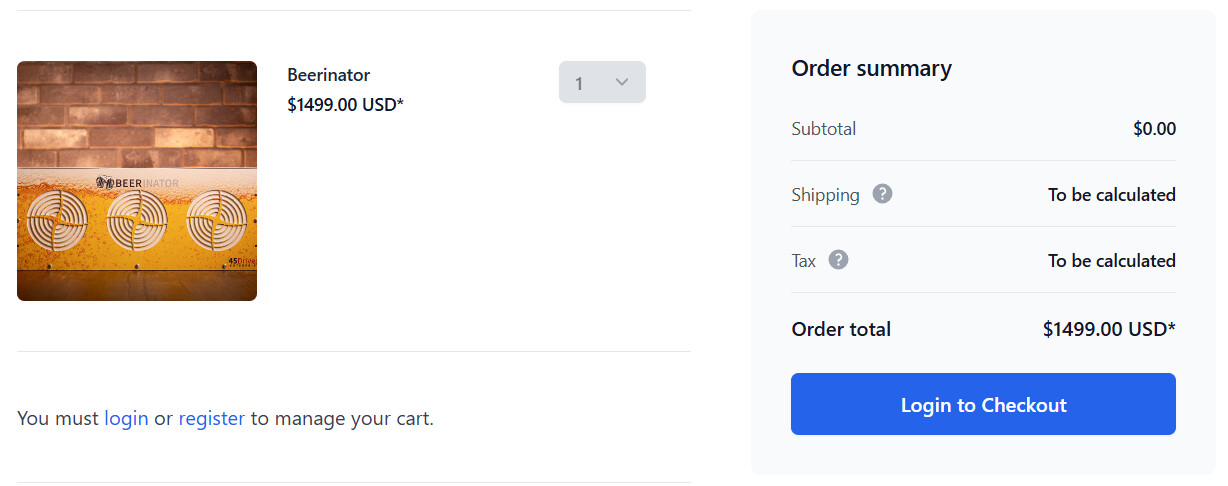Click the Order summary heading
This screenshot has width=1228, height=486.
click(x=871, y=68)
